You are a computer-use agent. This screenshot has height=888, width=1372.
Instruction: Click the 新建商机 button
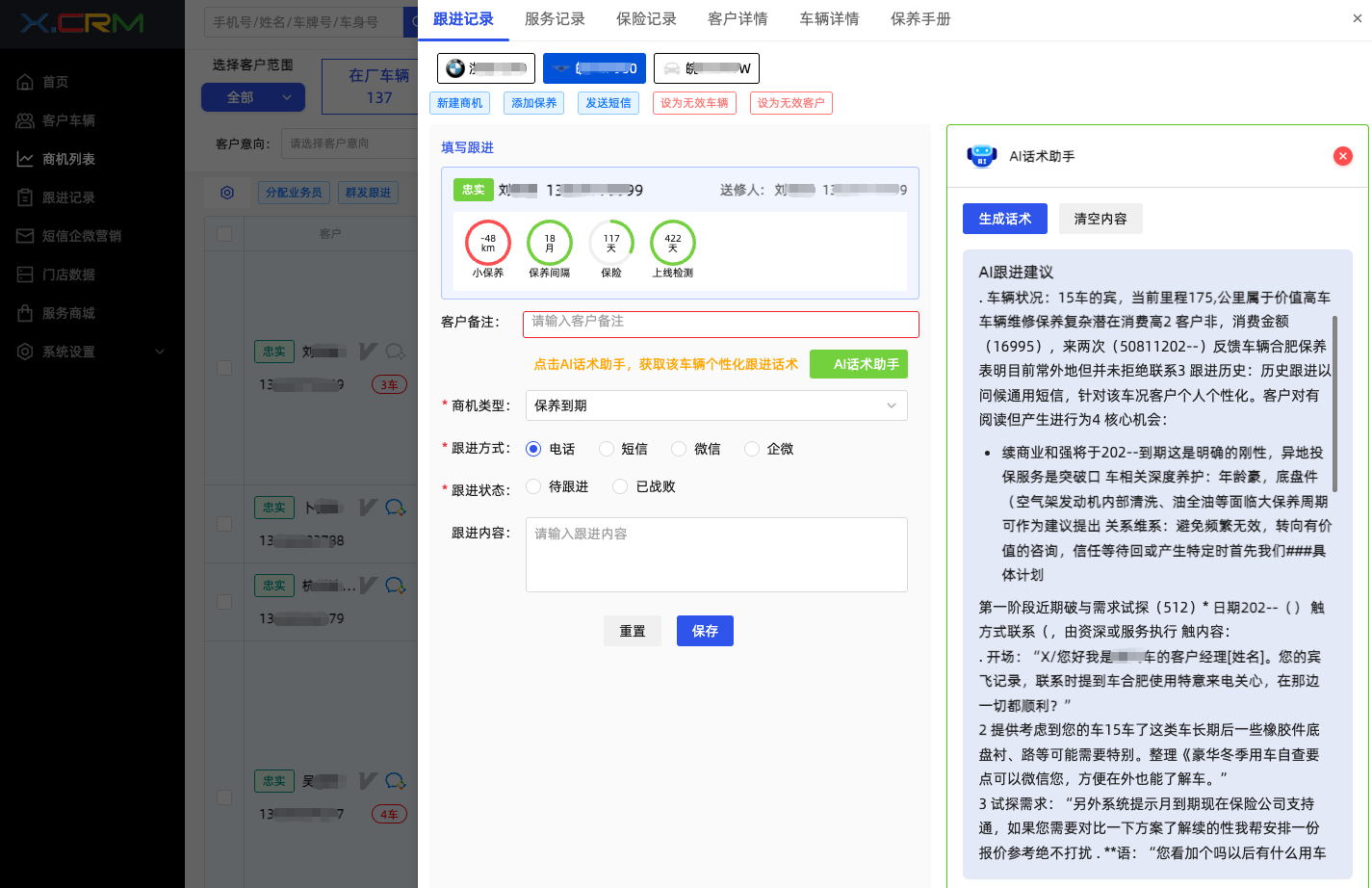pos(460,103)
